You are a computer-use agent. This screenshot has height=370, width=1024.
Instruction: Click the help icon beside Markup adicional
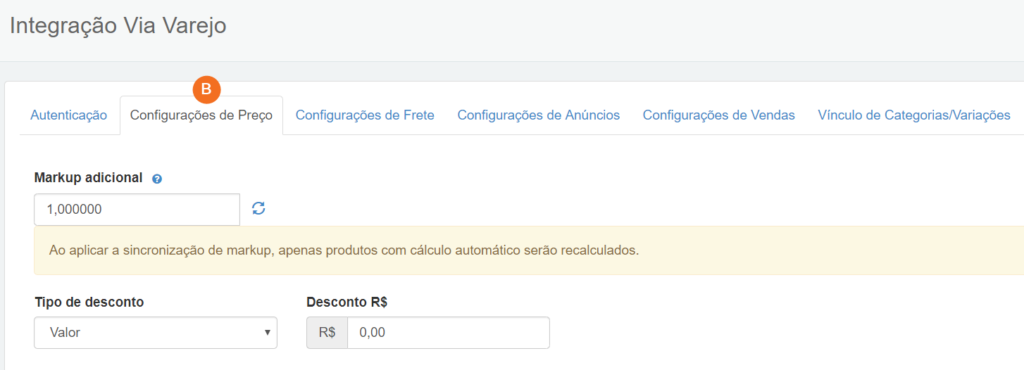pyautogui.click(x=157, y=178)
